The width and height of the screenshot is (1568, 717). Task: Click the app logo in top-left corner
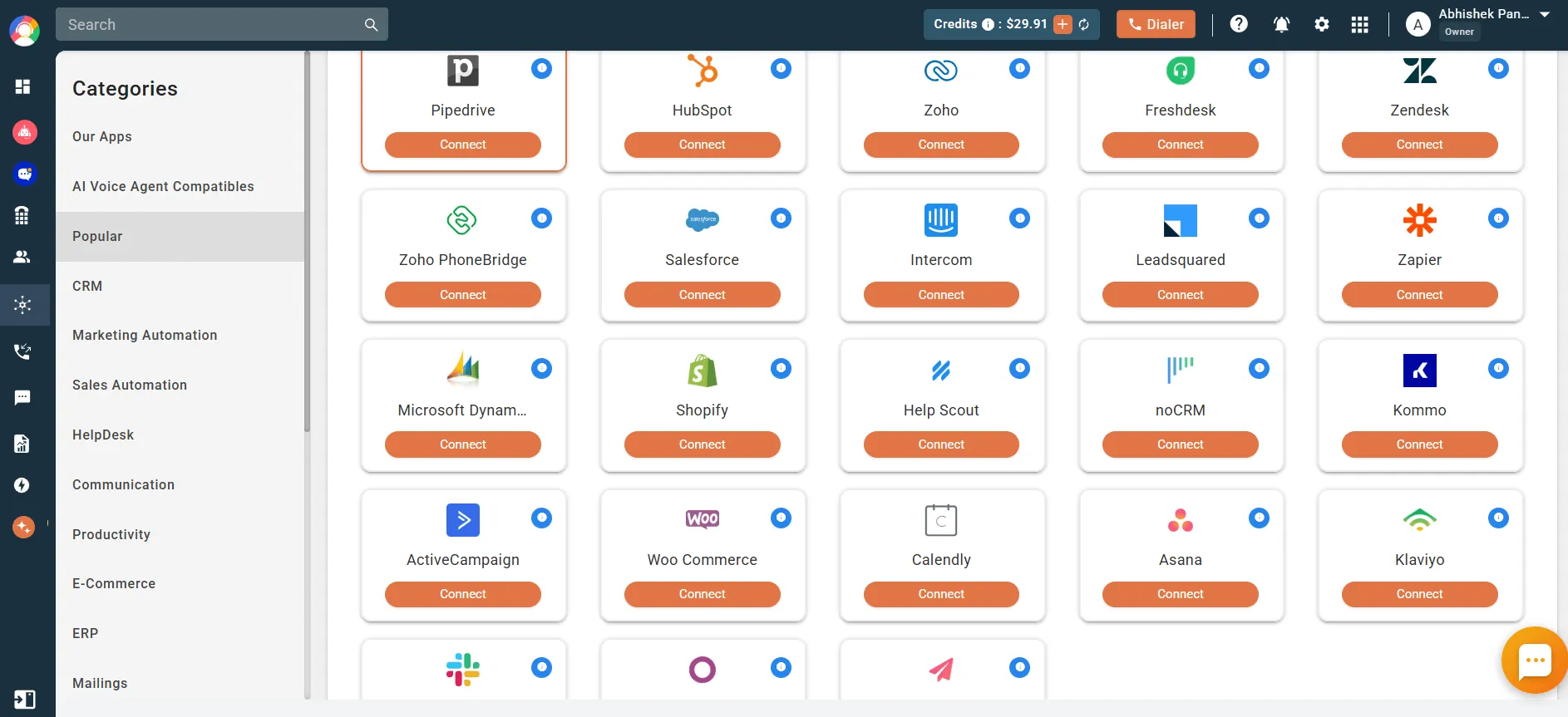tap(24, 32)
